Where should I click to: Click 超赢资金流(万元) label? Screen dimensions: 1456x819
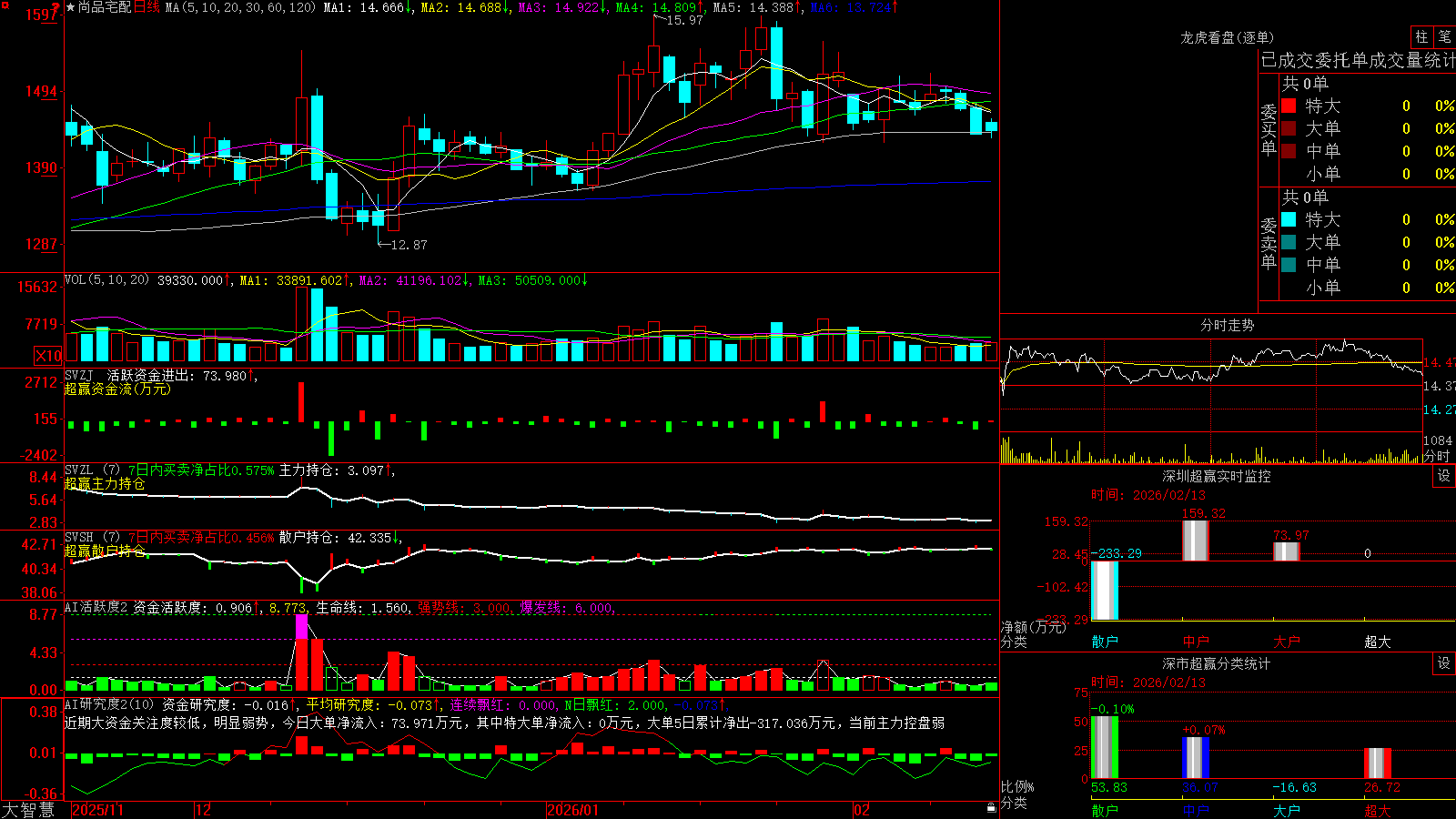point(117,389)
